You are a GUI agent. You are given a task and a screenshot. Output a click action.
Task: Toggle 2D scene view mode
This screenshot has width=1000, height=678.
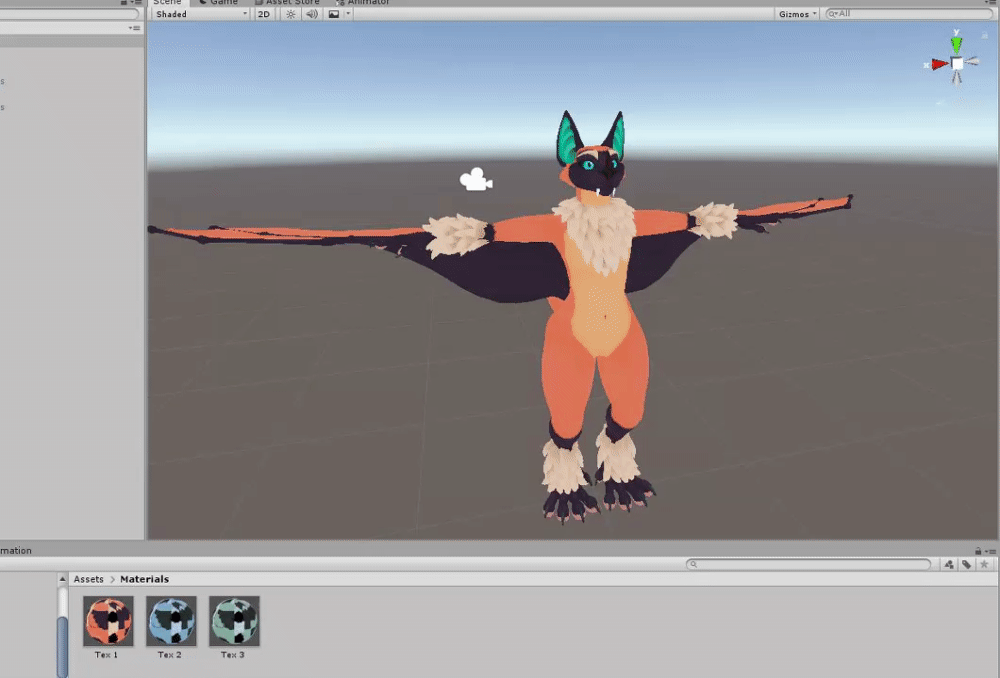(264, 14)
